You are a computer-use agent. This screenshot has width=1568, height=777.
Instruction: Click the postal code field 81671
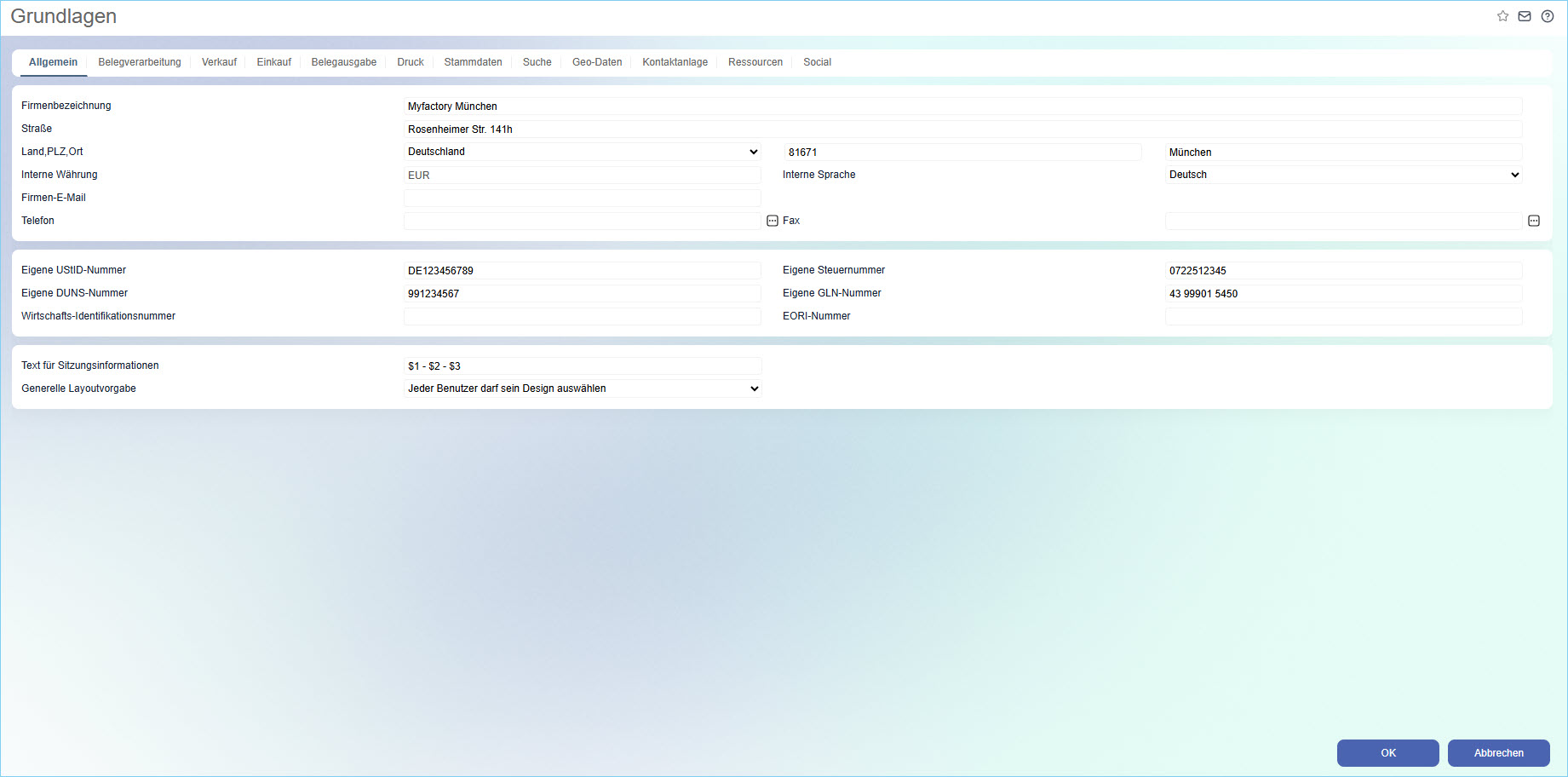coord(962,153)
